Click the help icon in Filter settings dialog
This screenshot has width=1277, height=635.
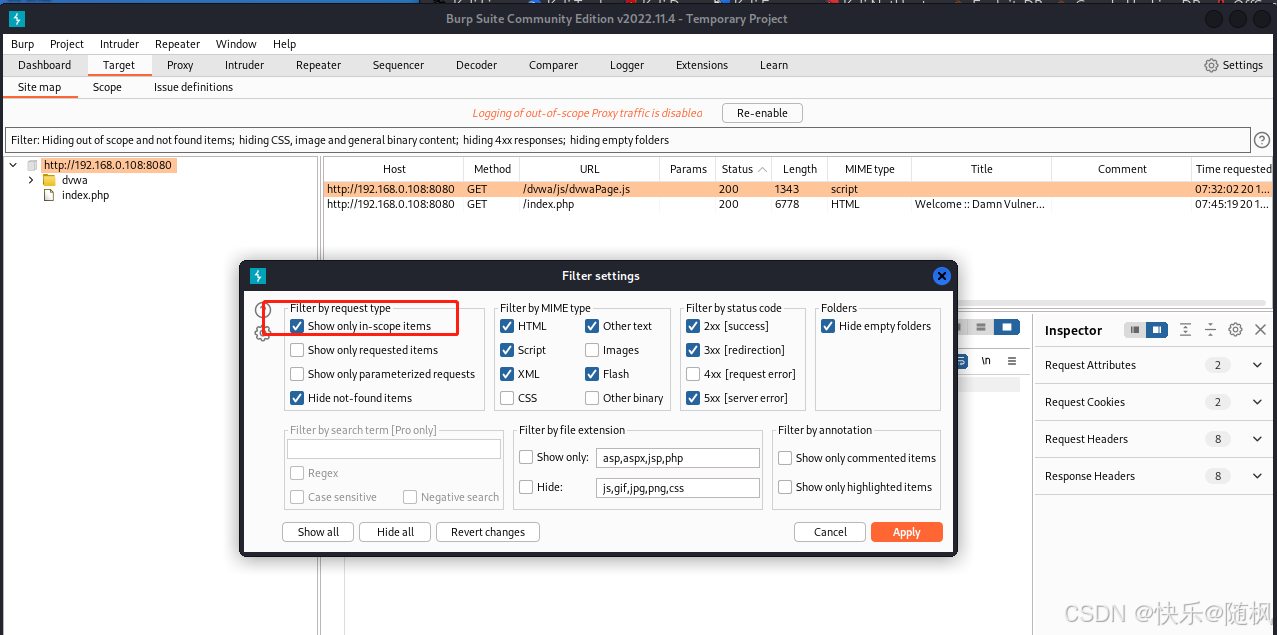click(x=263, y=310)
